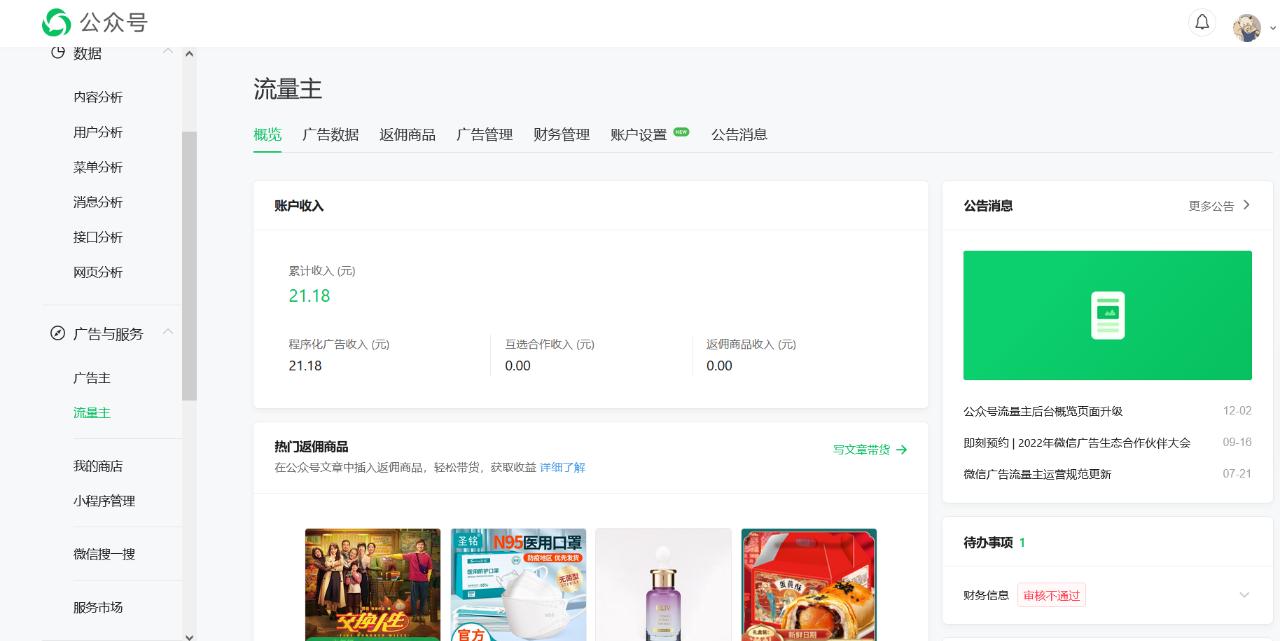
Task: Select 广告主 in the sidebar
Action: tap(91, 377)
